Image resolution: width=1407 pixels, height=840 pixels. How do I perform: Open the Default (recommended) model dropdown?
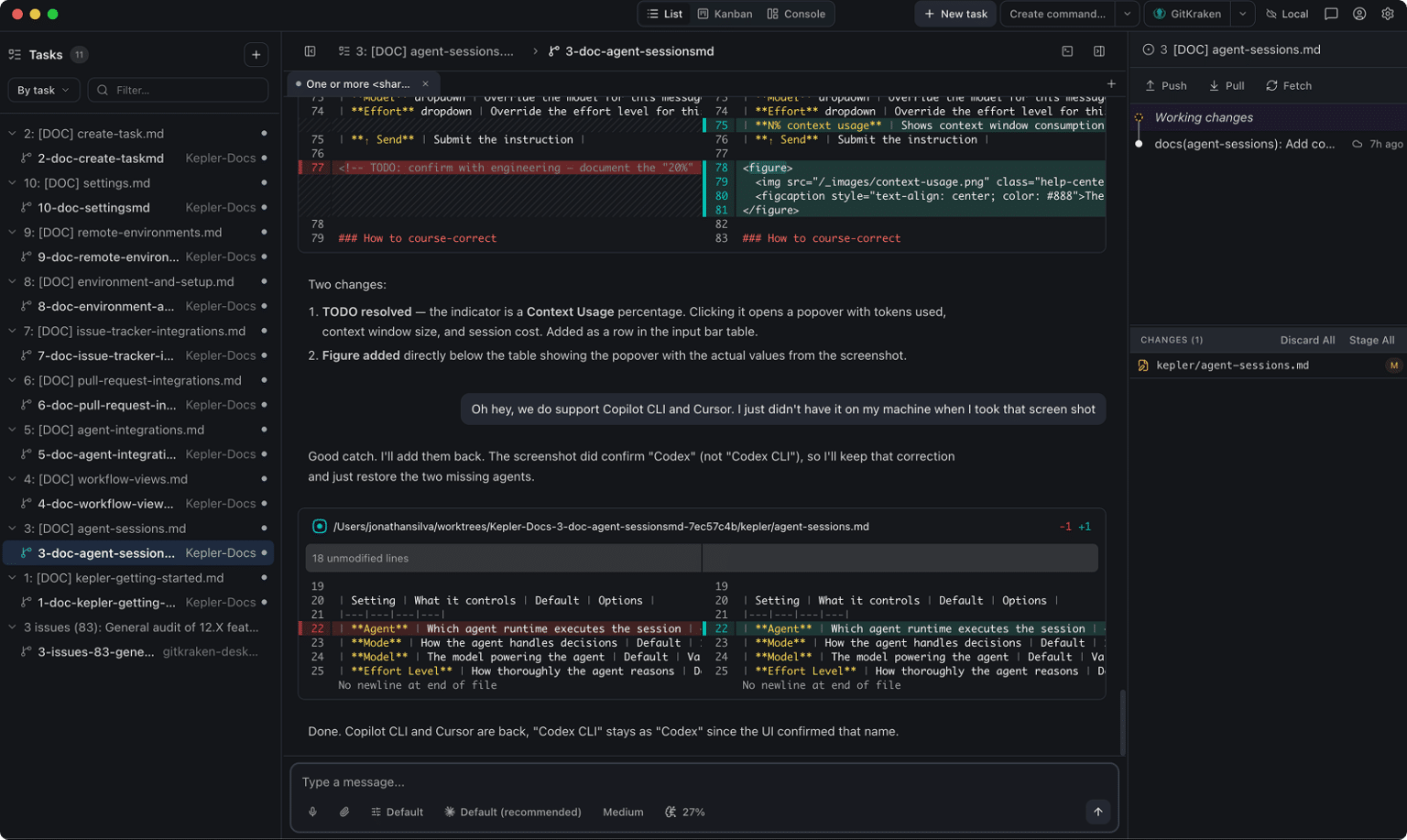click(x=513, y=812)
